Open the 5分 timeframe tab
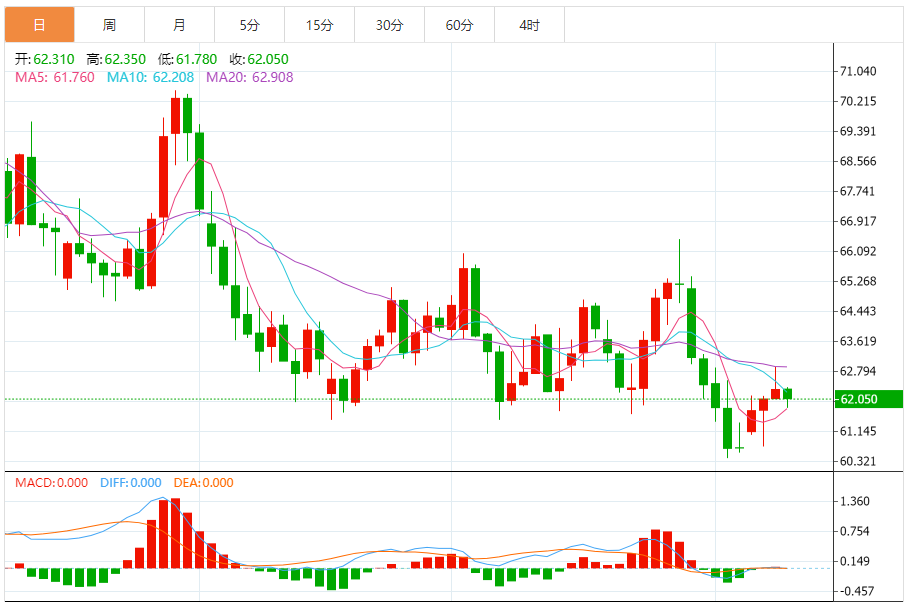Image resolution: width=909 pixels, height=602 pixels. (x=250, y=25)
